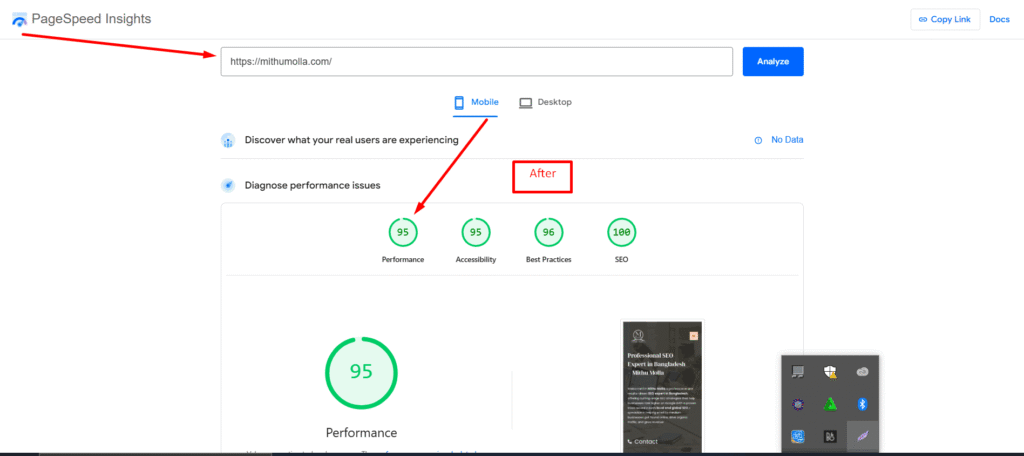Screen dimensions: 1024x456
Task: Open the Creative Cloud tray icon
Action: click(x=862, y=372)
